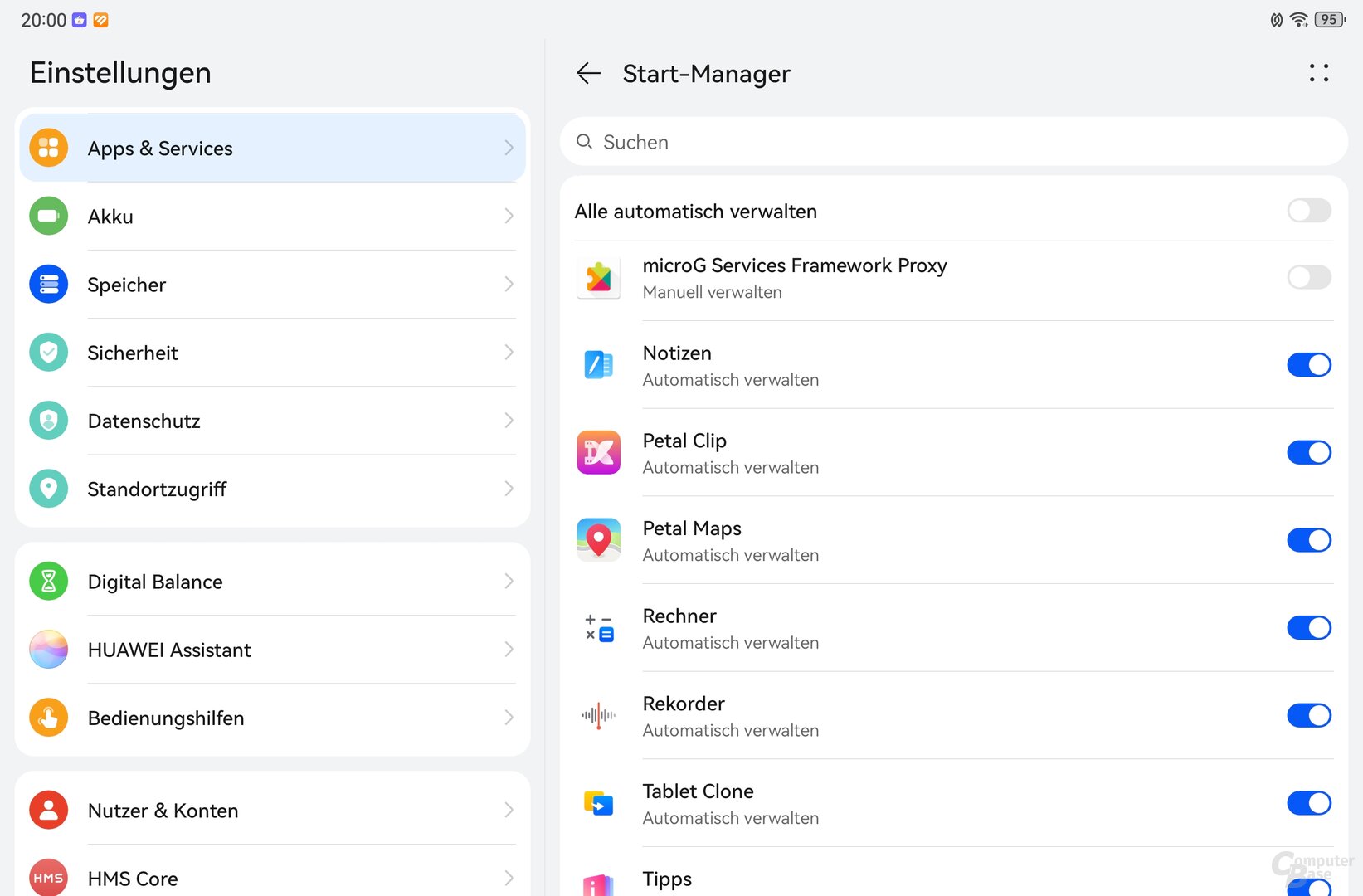This screenshot has height=896, width=1363.
Task: Click the Digital Balance hourglass icon
Action: (48, 582)
